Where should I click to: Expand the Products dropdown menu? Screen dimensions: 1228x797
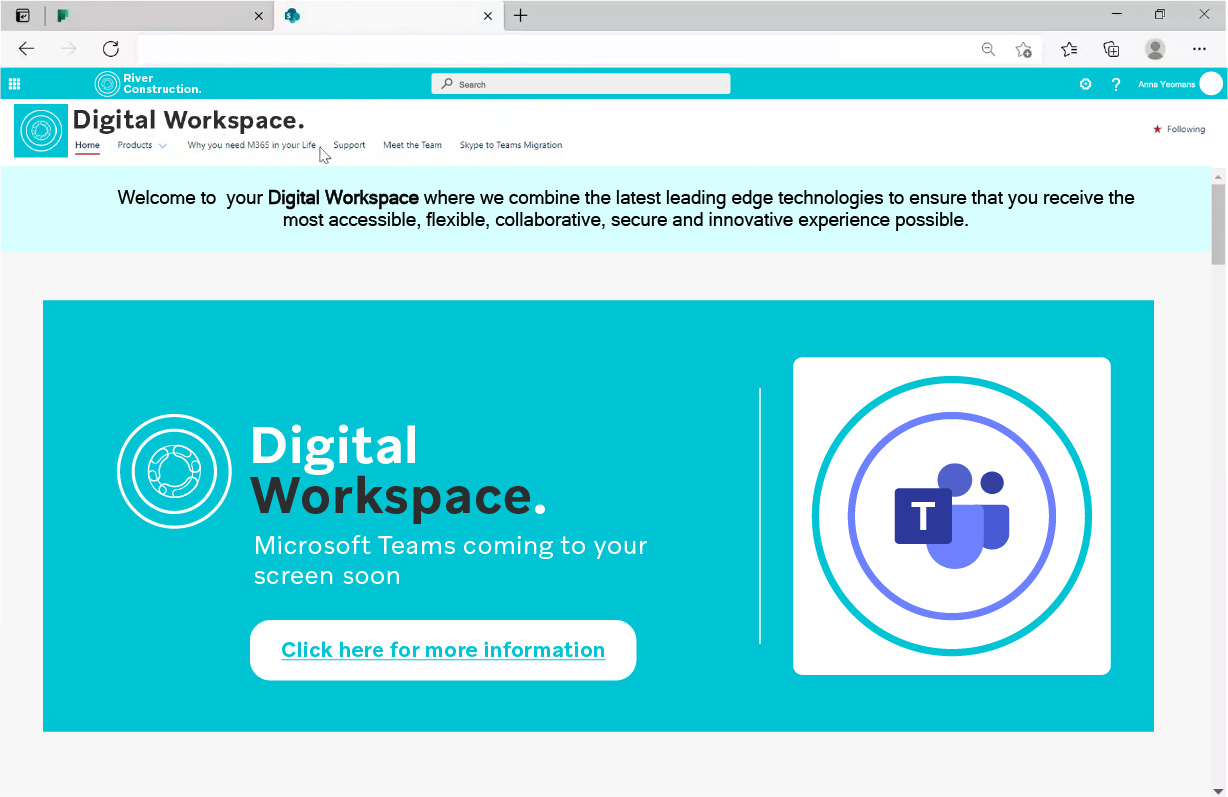point(141,145)
